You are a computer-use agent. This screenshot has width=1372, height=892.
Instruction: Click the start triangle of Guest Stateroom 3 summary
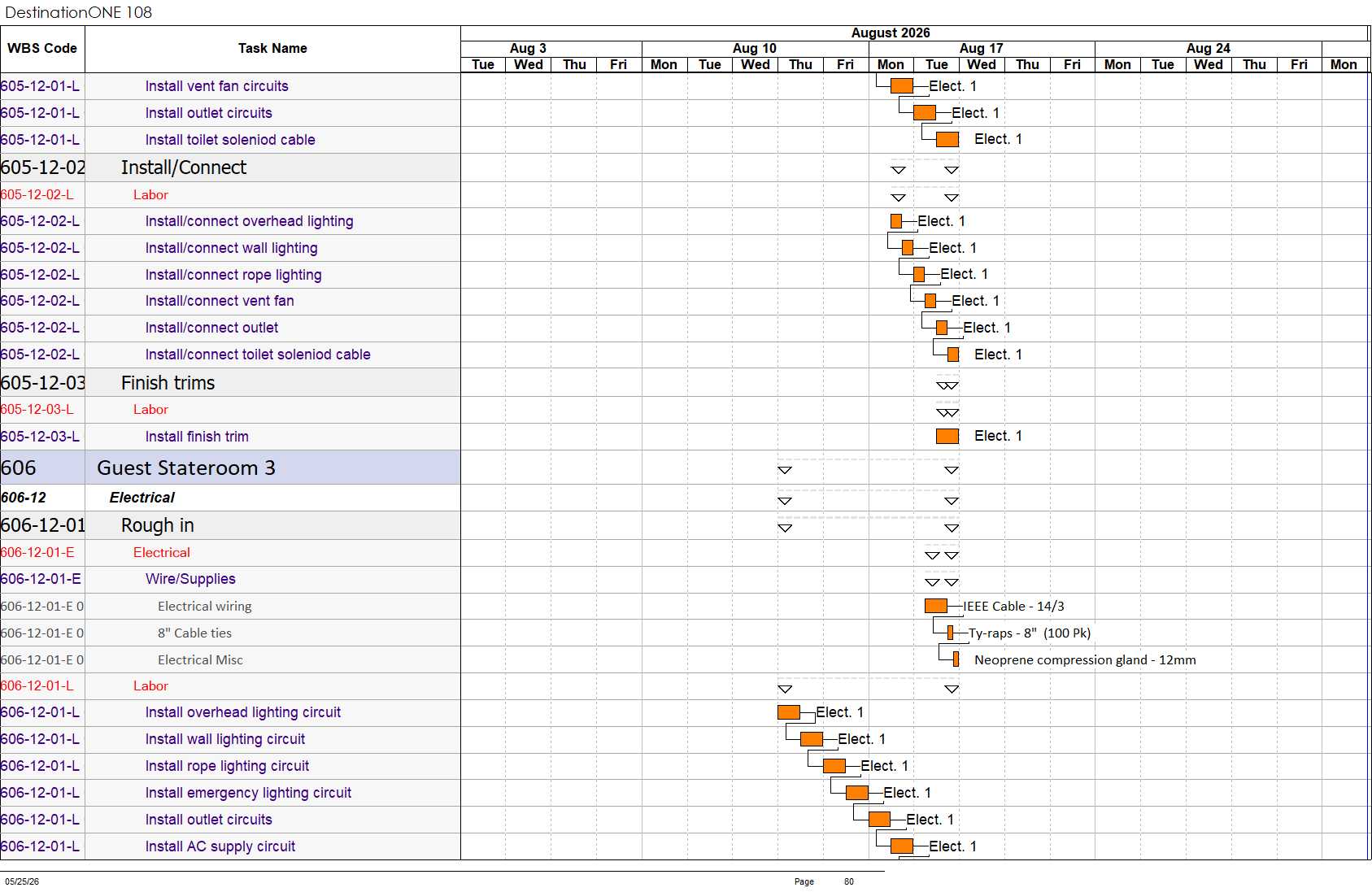pos(785,470)
